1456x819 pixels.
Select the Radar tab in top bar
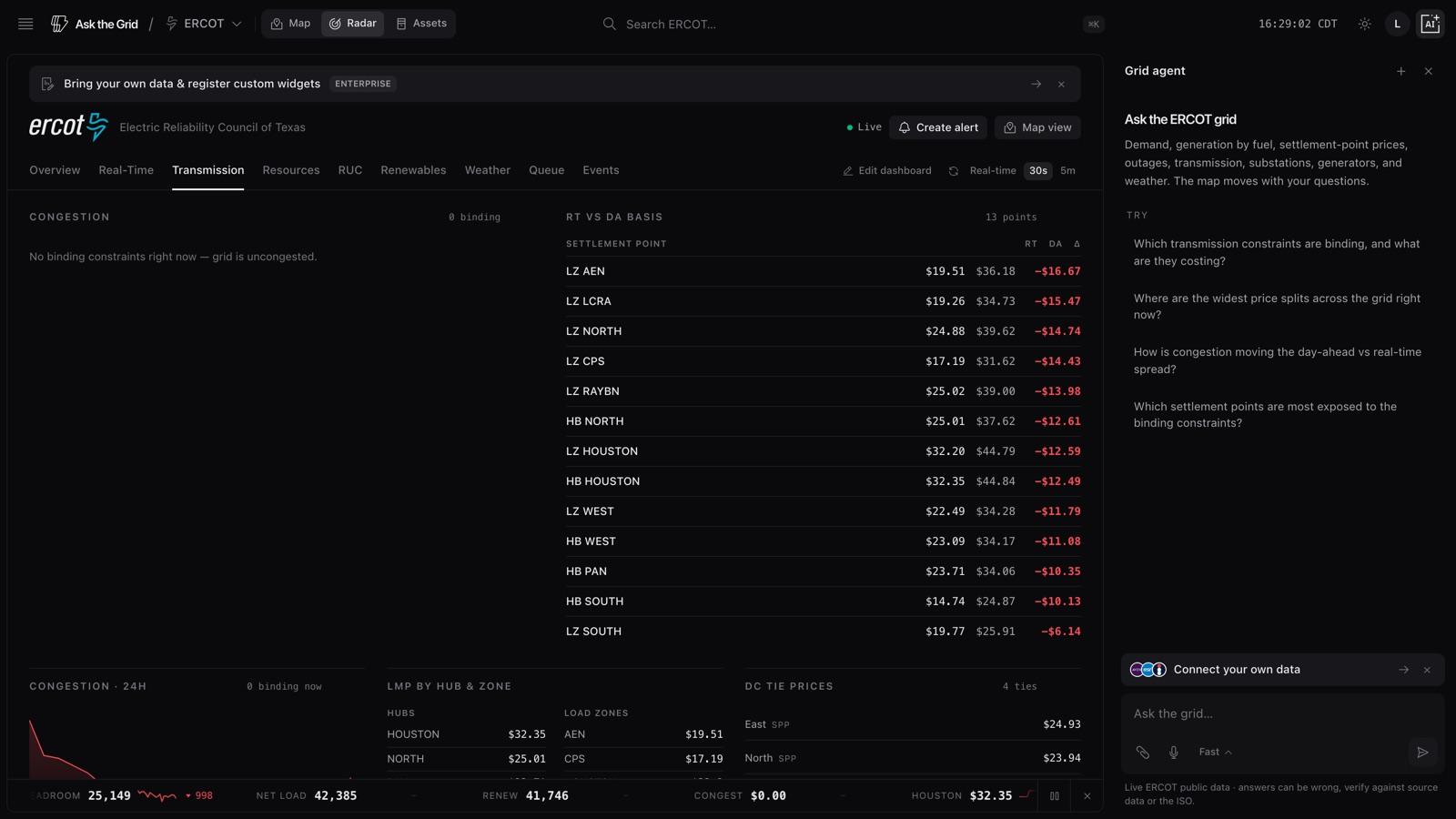[352, 24]
